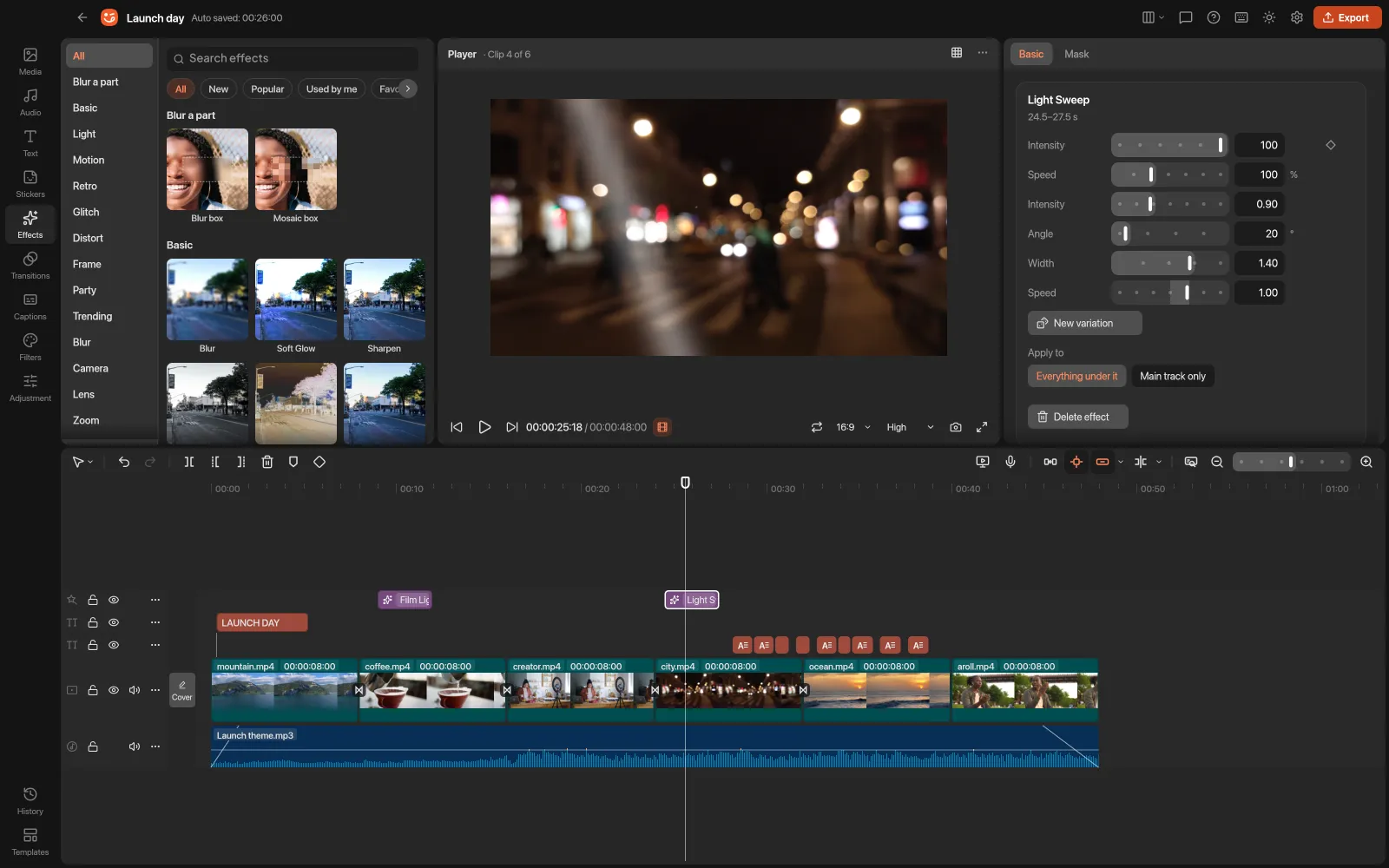Click the Search effects input field
This screenshot has height=868, width=1389.
click(x=293, y=58)
